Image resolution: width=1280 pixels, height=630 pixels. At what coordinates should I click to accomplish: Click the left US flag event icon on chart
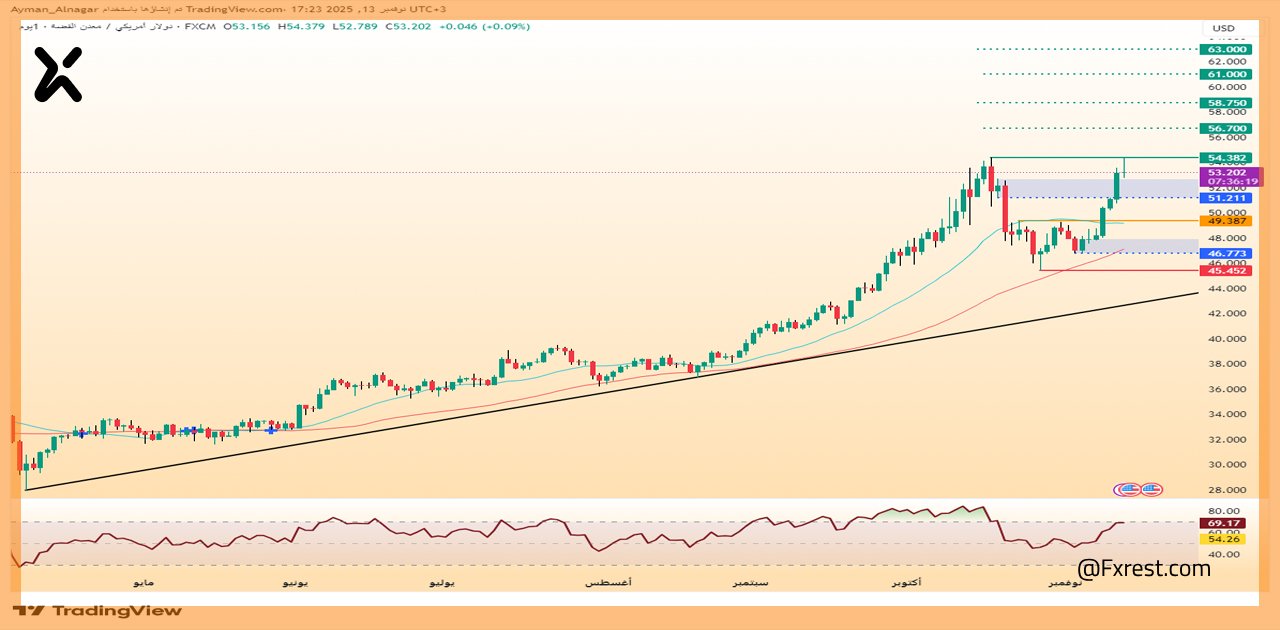pos(1130,488)
